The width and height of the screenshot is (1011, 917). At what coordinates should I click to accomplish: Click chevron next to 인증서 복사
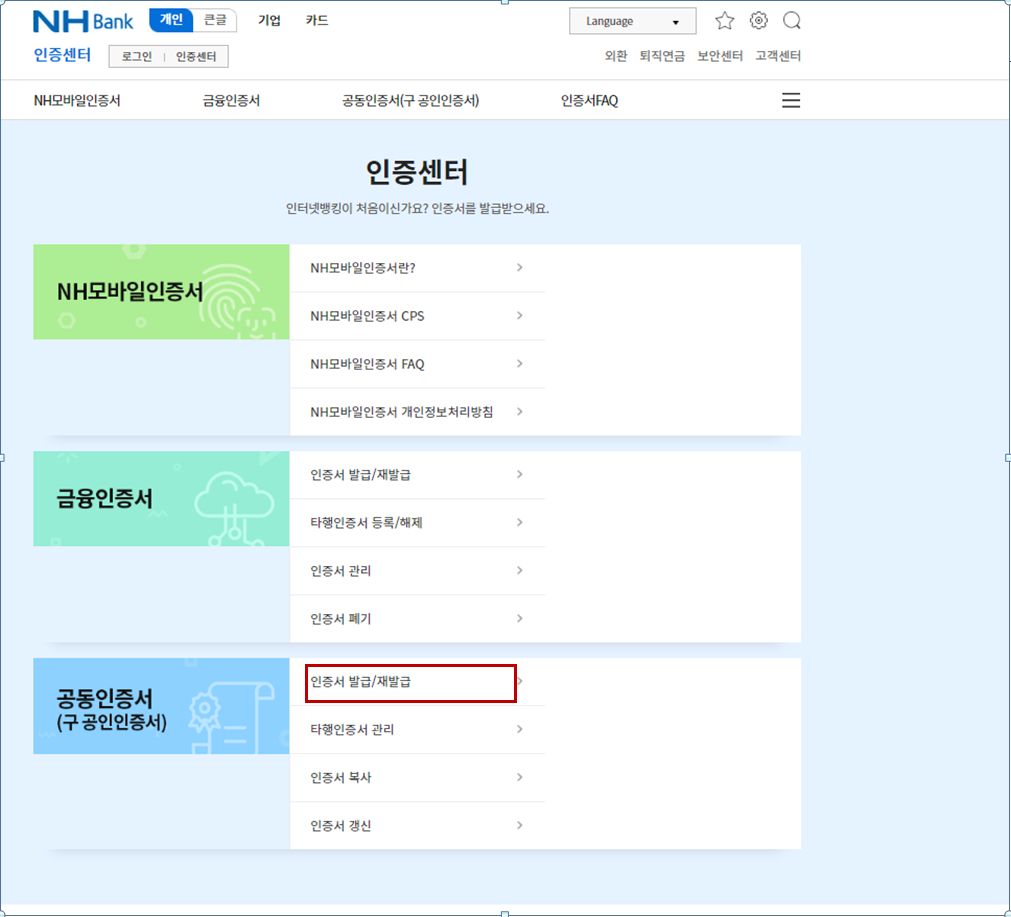520,778
